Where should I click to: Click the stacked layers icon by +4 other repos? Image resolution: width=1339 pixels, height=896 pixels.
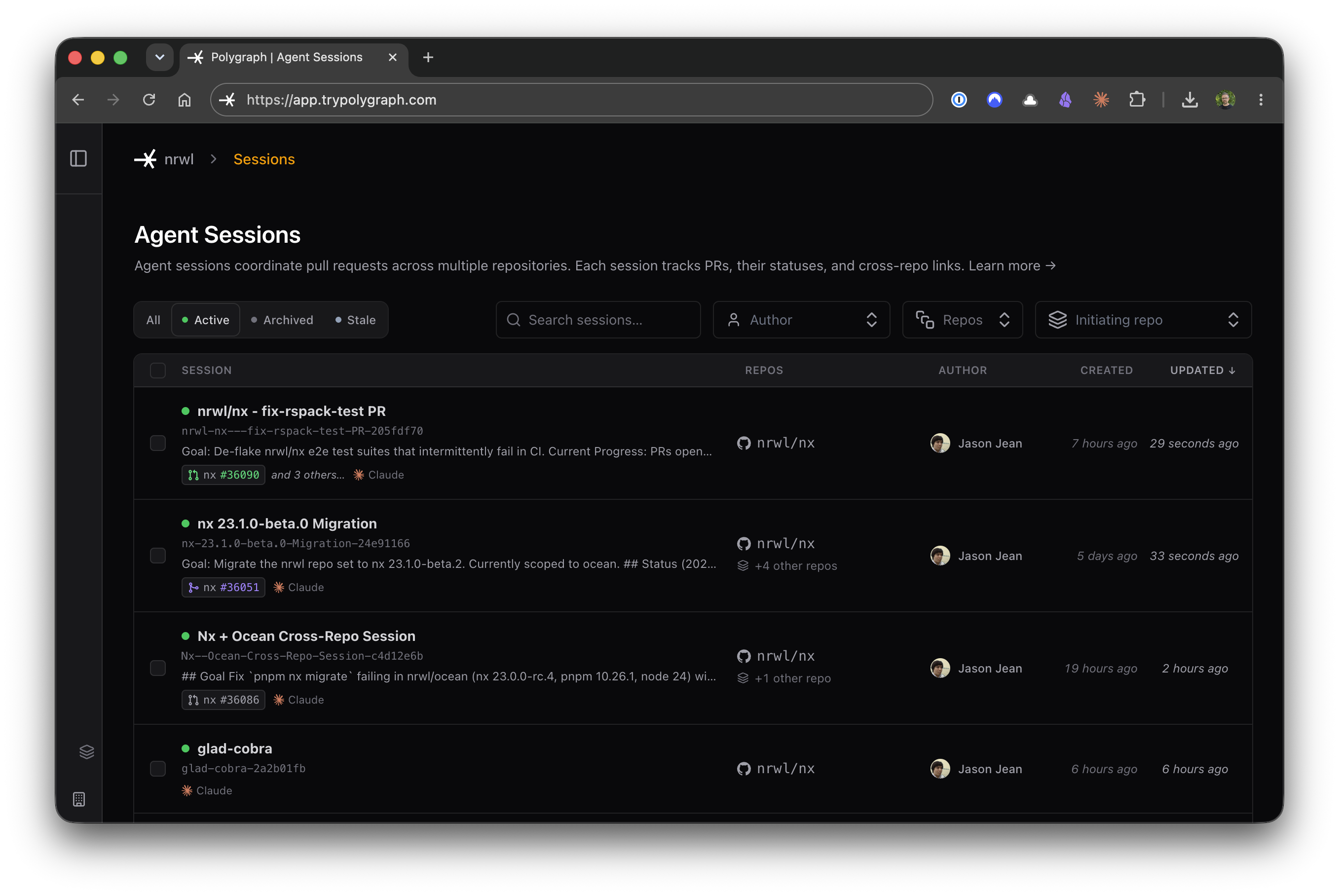click(743, 566)
